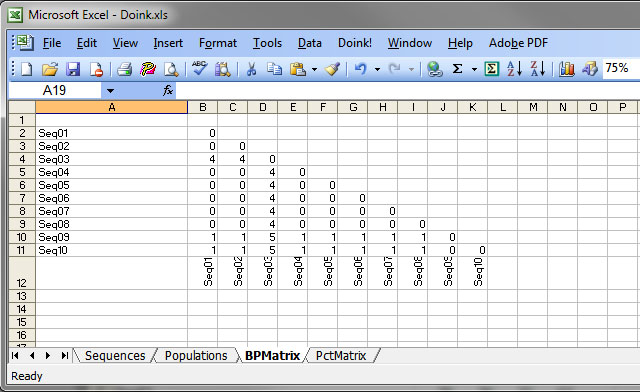Jump to first sheet tab arrow
The height and width of the screenshot is (392, 640).
pos(15,356)
